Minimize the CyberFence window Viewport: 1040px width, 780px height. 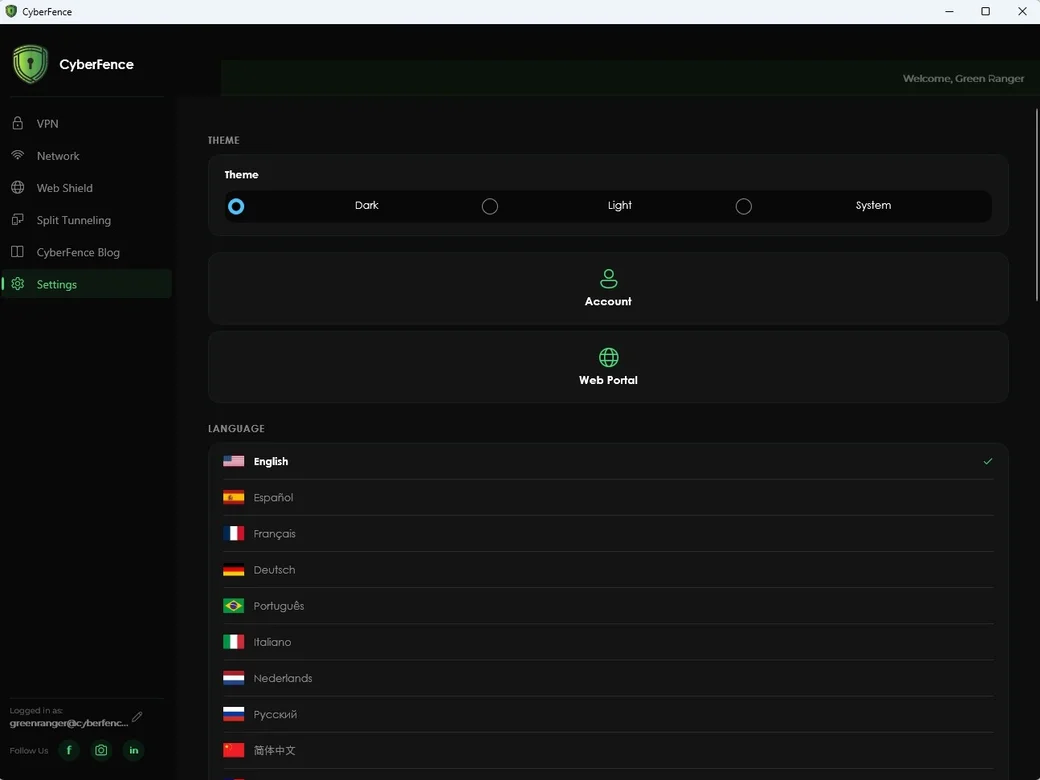click(950, 11)
